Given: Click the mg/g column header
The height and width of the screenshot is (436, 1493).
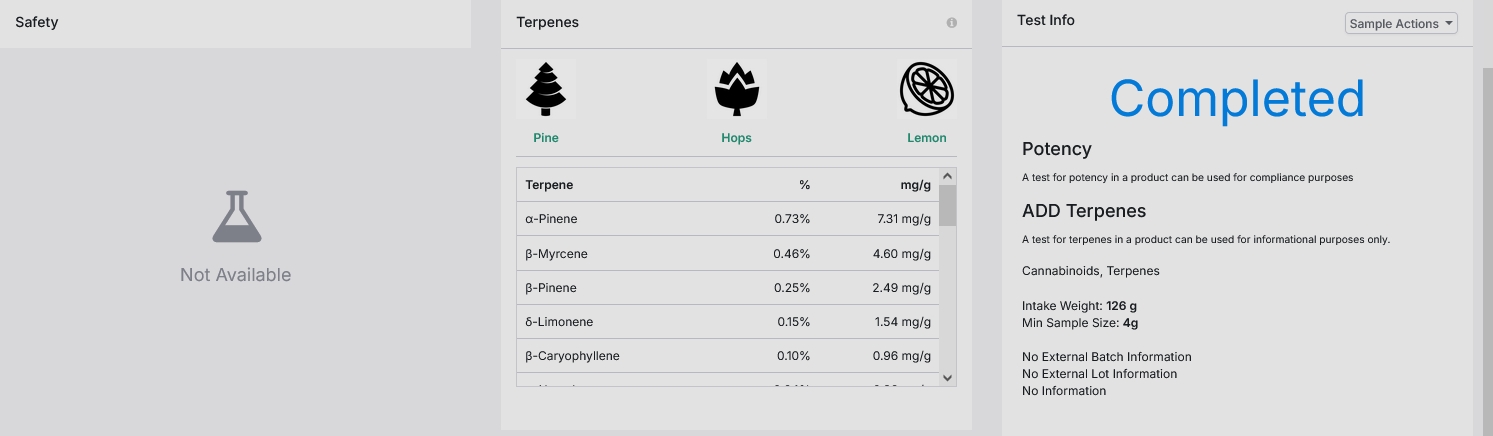Looking at the screenshot, I should point(915,185).
